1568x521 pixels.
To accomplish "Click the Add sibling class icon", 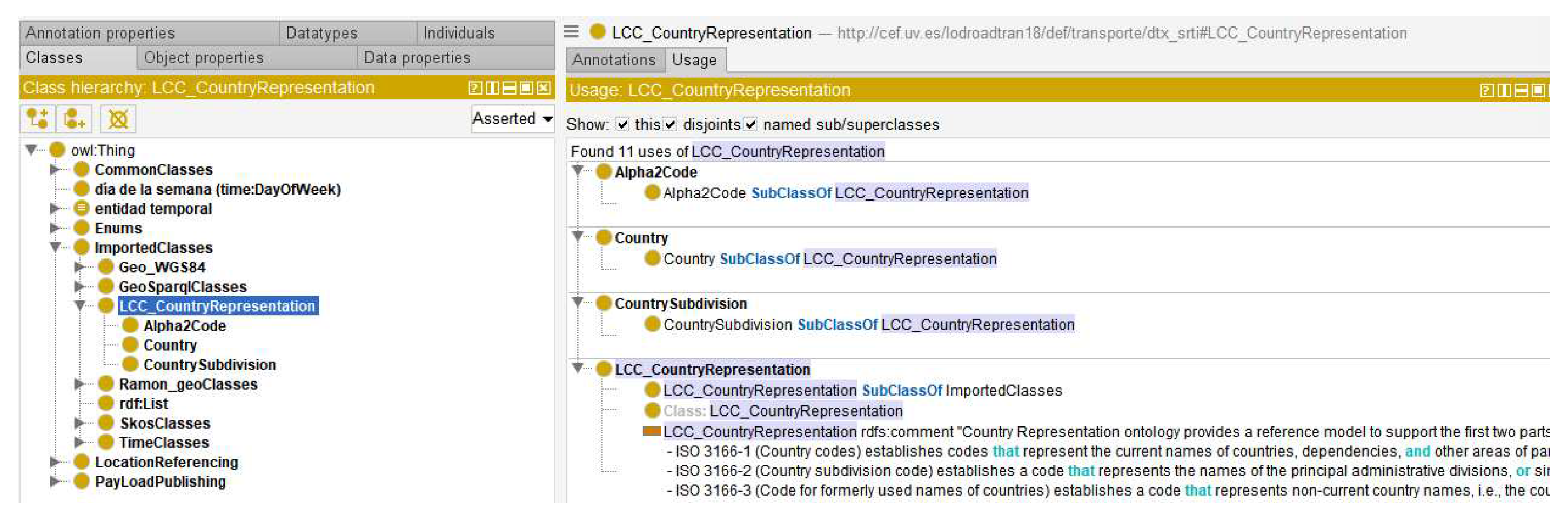I will click(x=74, y=119).
